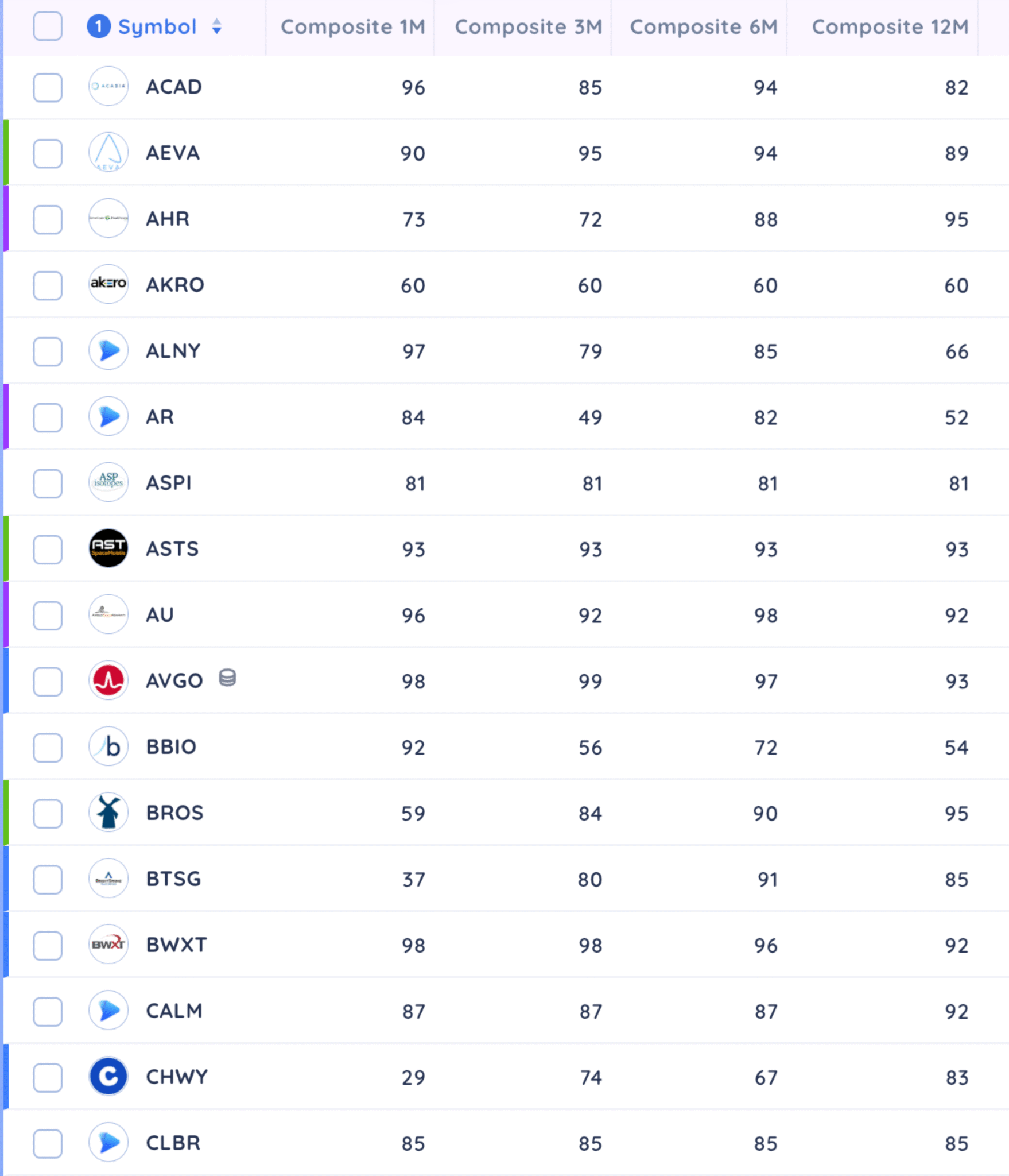Click the Chewy logo next to CHWY
This screenshot has width=1009, height=1176.
point(108,1077)
